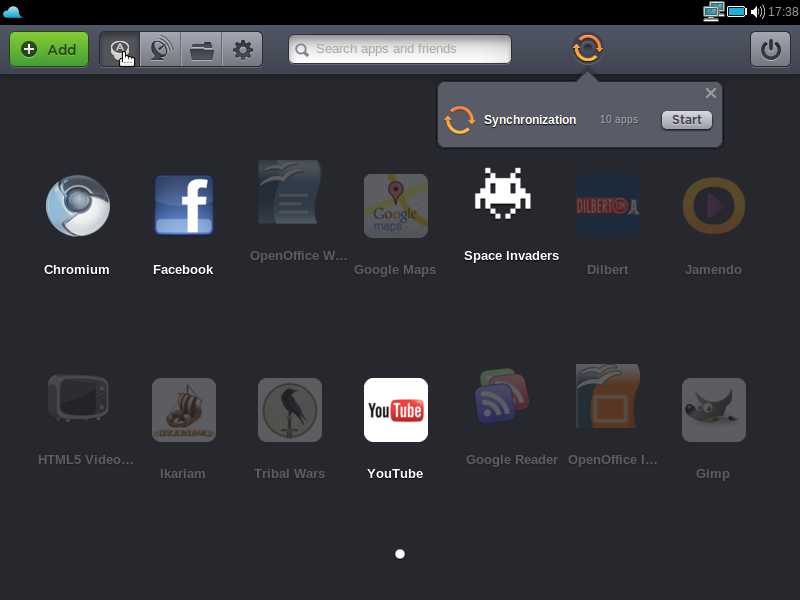The width and height of the screenshot is (800, 600).
Task: Open the Tribal Wars game
Action: point(289,410)
